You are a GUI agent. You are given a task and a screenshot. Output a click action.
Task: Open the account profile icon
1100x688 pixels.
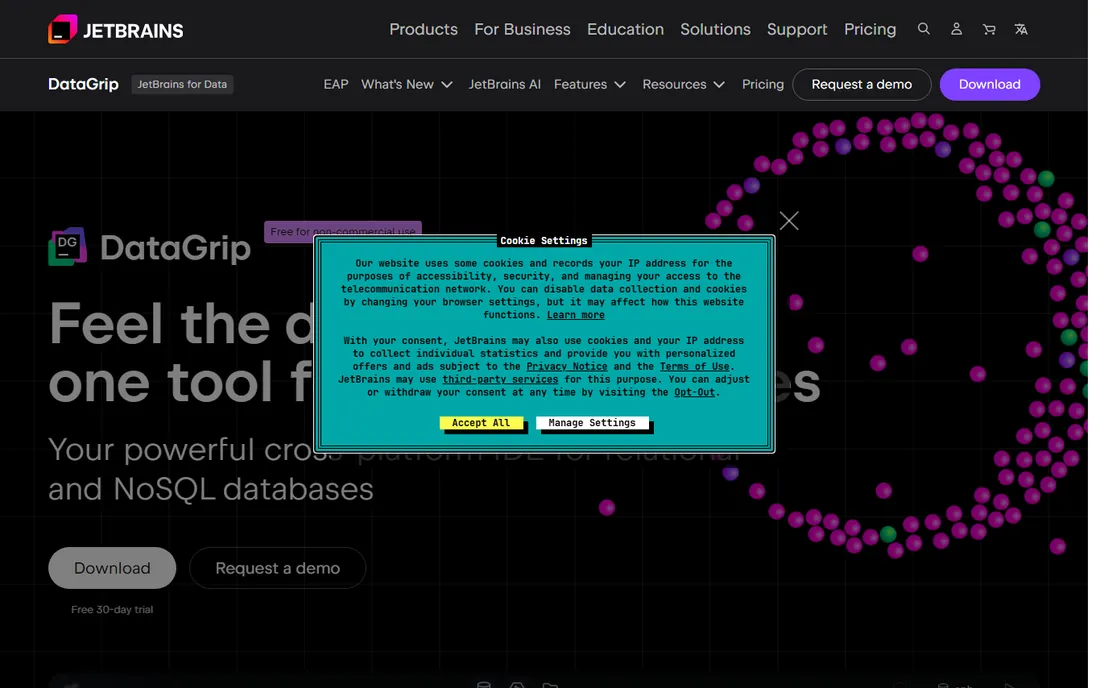956,29
